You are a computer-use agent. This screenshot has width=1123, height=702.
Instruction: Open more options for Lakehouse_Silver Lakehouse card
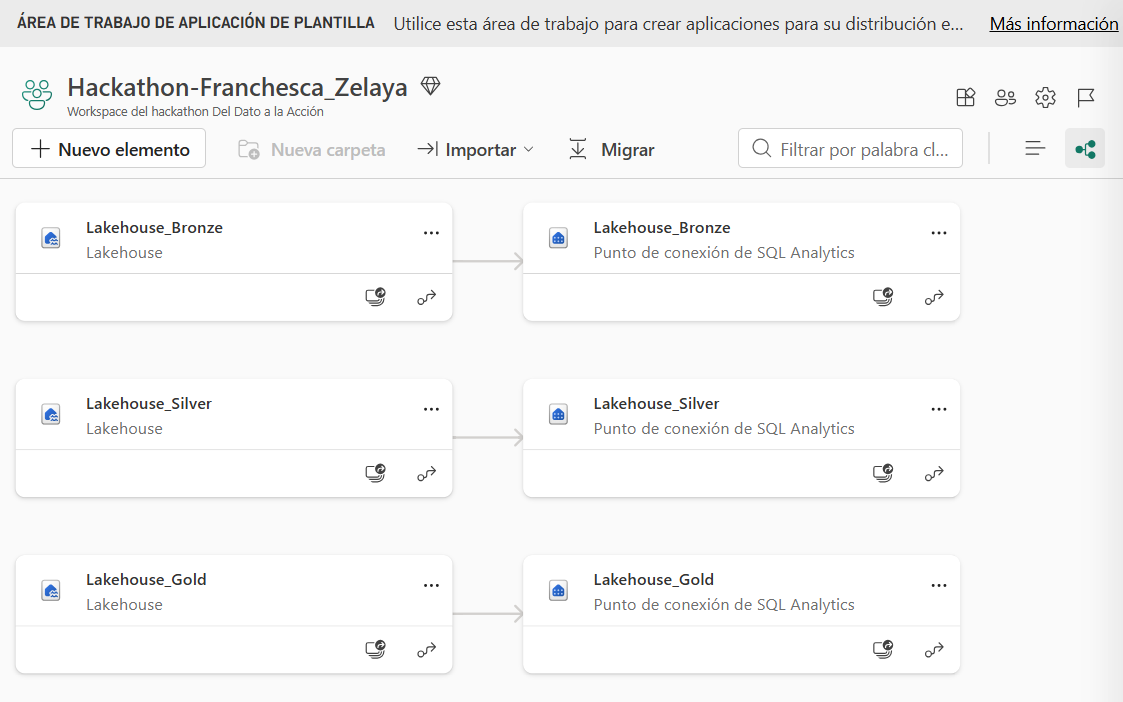point(431,409)
